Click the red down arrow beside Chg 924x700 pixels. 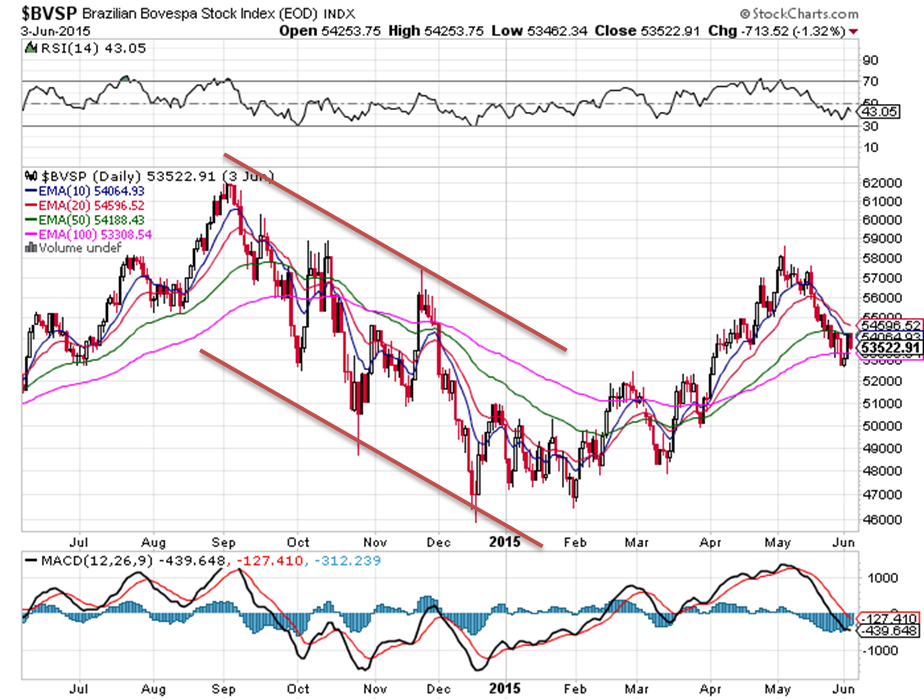coord(853,32)
